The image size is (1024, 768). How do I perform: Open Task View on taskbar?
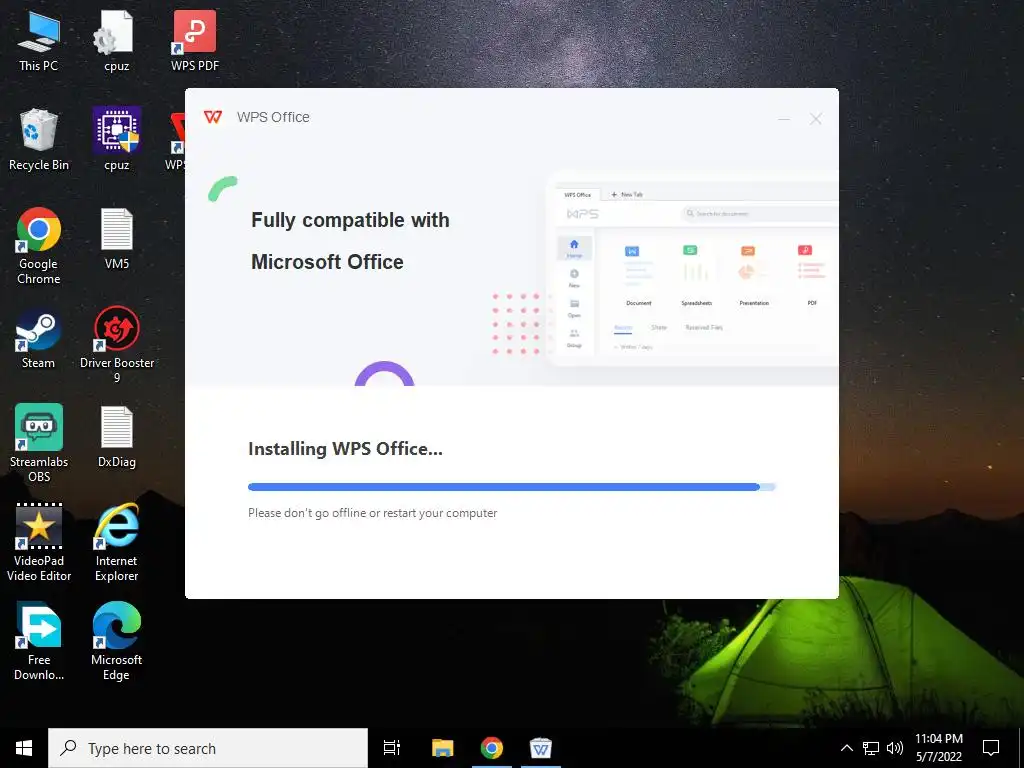coord(392,748)
